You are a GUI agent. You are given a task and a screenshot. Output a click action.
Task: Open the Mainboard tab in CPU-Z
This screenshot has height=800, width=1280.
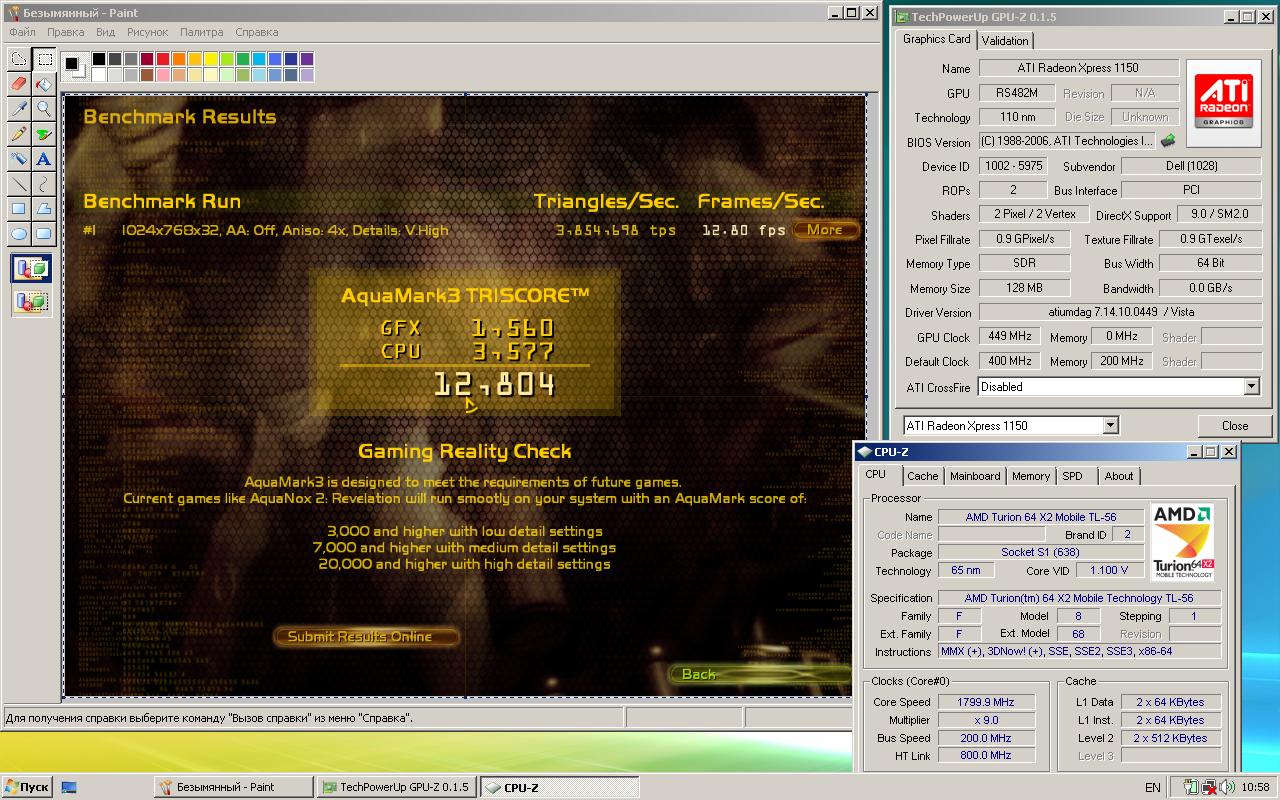coord(974,476)
